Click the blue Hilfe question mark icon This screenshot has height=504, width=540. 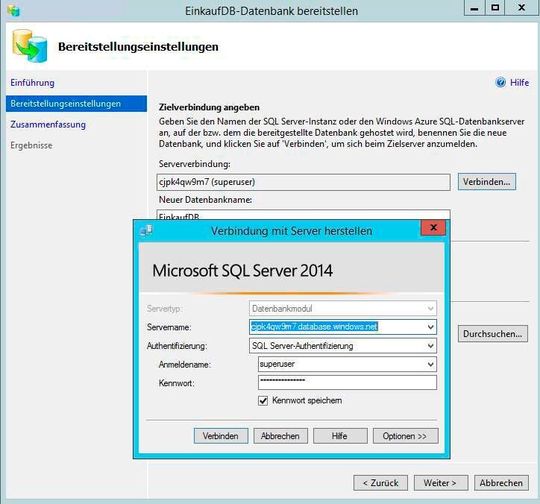[x=500, y=82]
